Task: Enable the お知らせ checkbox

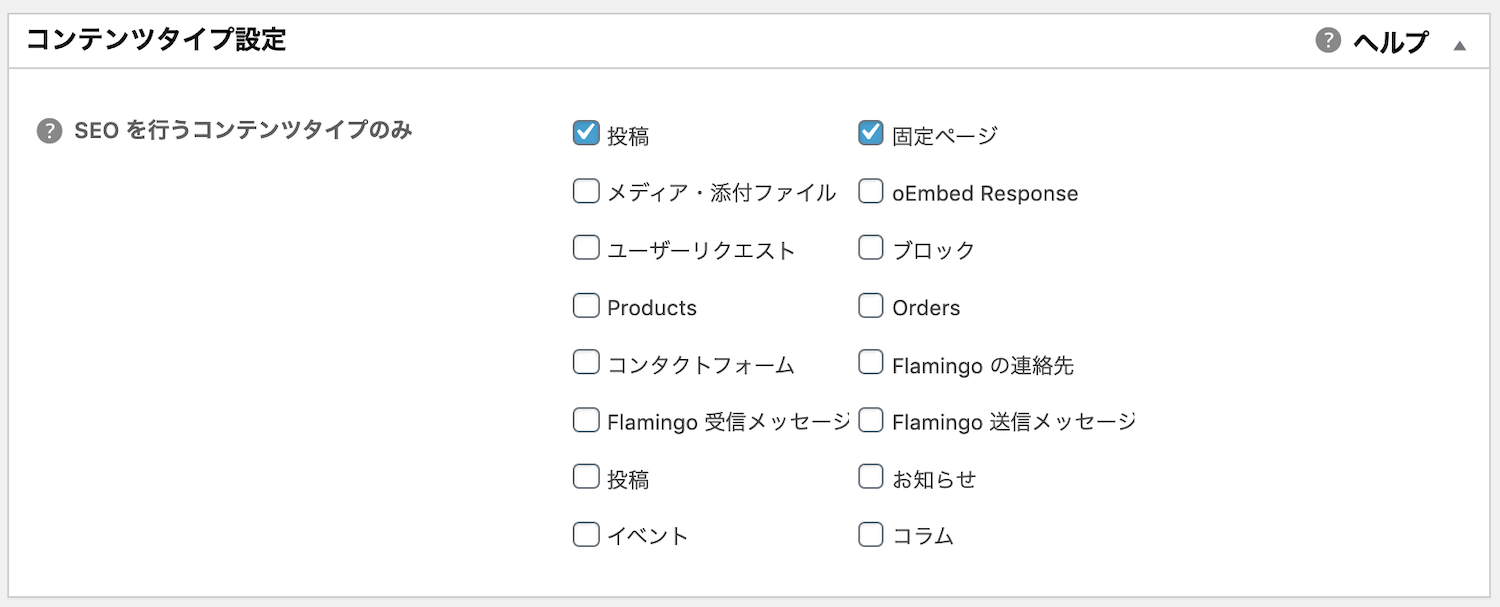Action: tap(871, 478)
